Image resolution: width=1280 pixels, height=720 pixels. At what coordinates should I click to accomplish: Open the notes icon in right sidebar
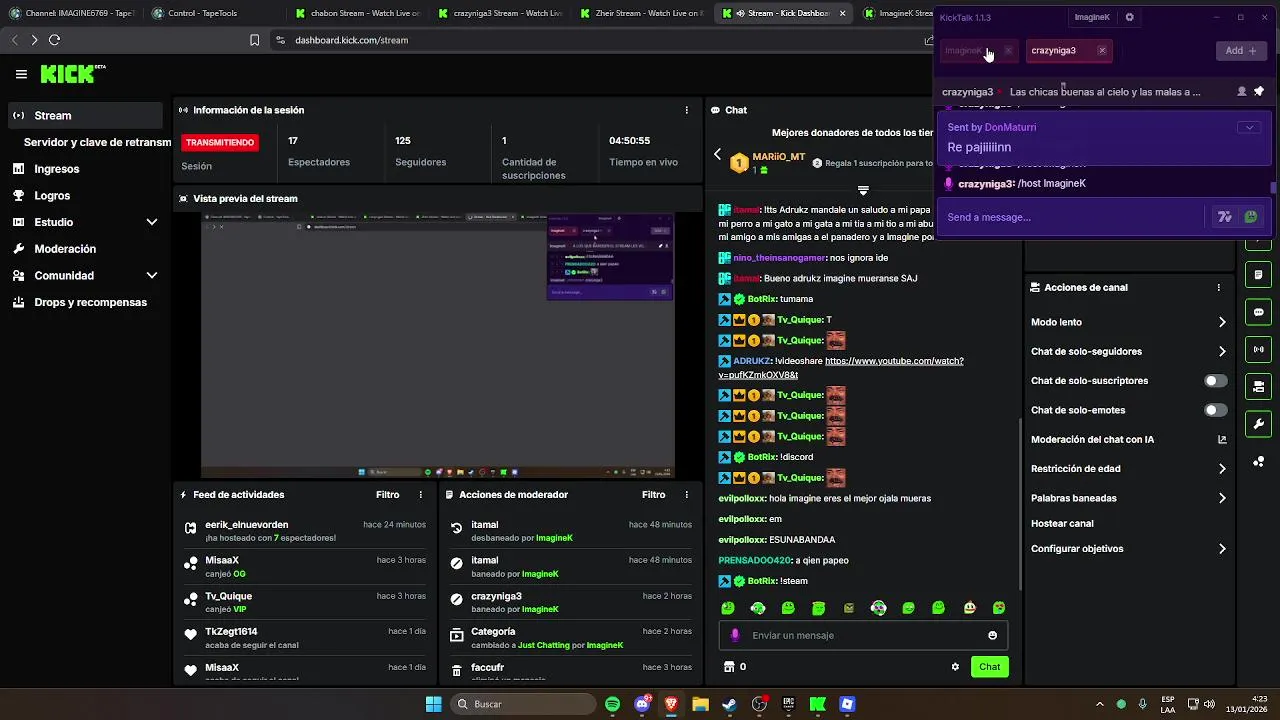point(1259,275)
